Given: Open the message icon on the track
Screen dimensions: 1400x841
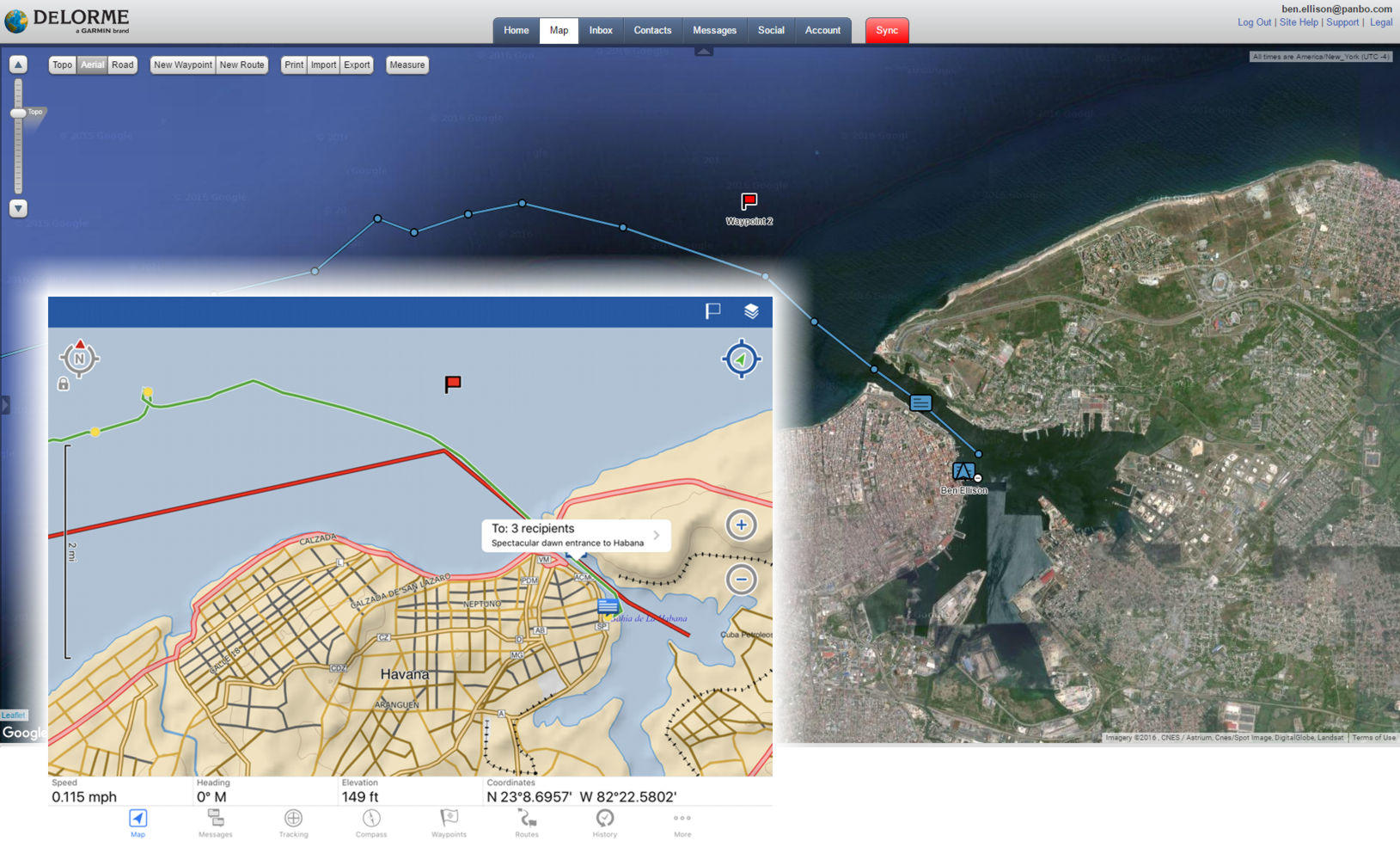Looking at the screenshot, I should click(920, 402).
